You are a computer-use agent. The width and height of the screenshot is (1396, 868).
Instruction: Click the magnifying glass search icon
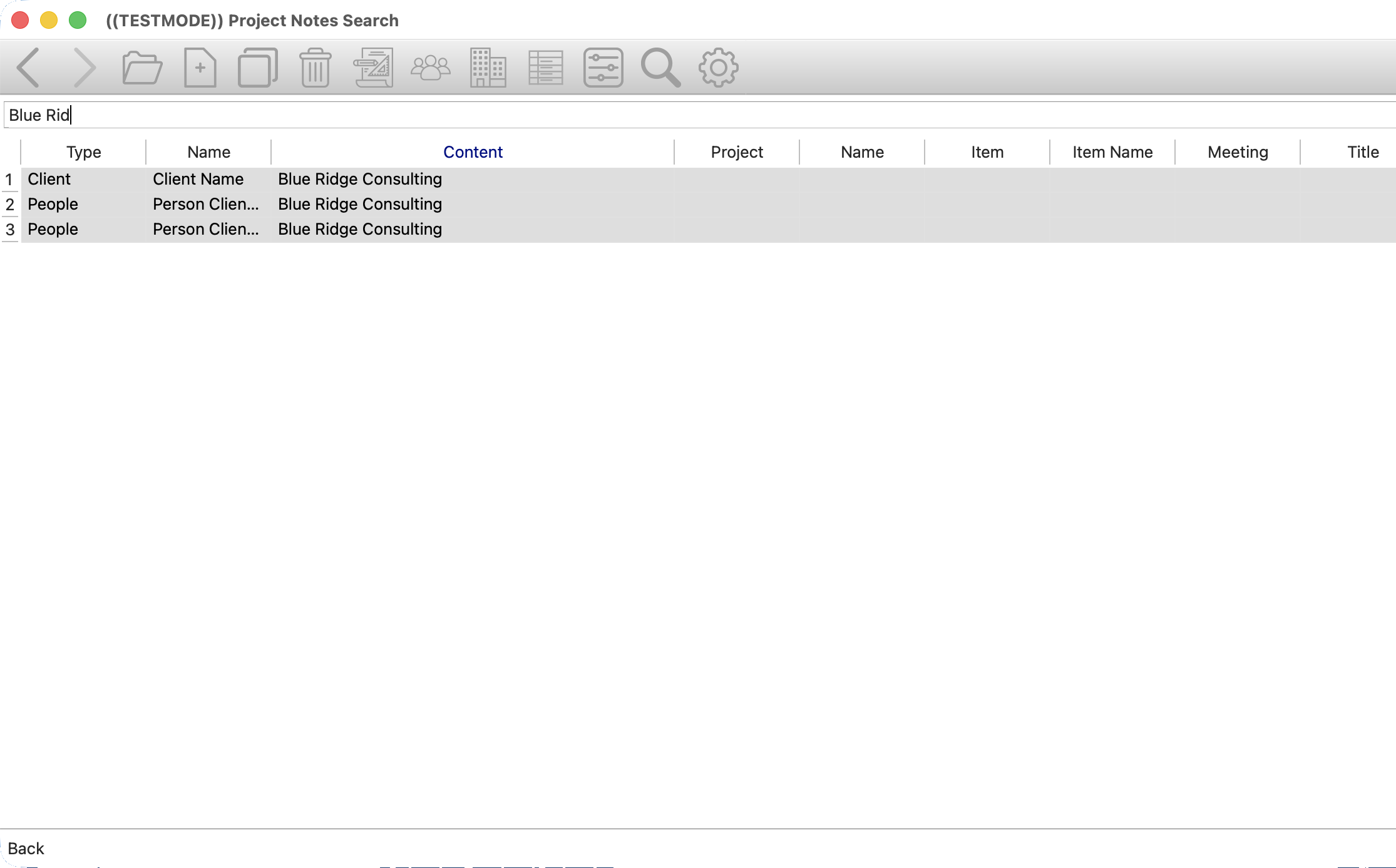click(660, 68)
